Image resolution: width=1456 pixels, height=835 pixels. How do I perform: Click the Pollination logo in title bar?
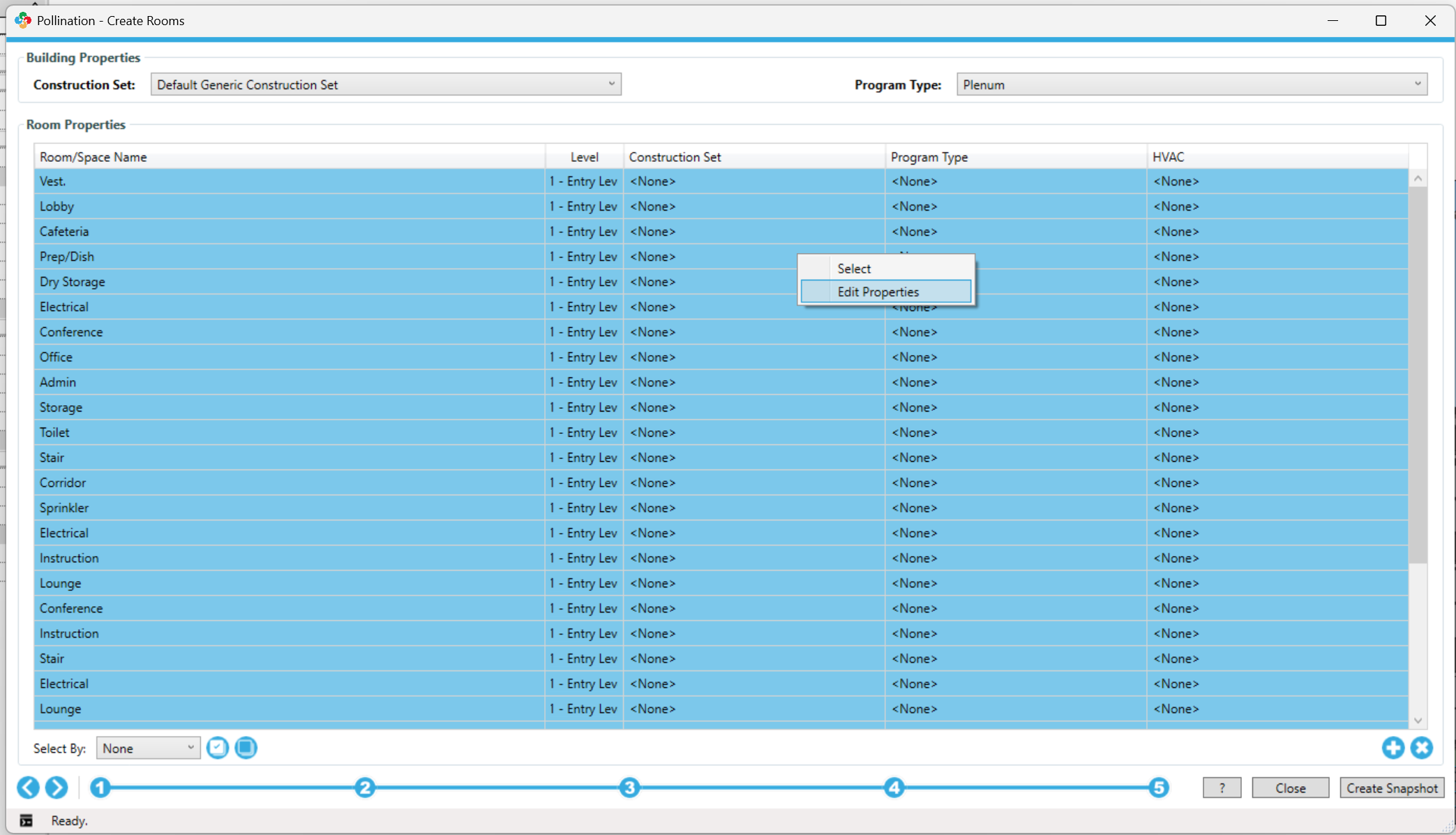point(23,20)
